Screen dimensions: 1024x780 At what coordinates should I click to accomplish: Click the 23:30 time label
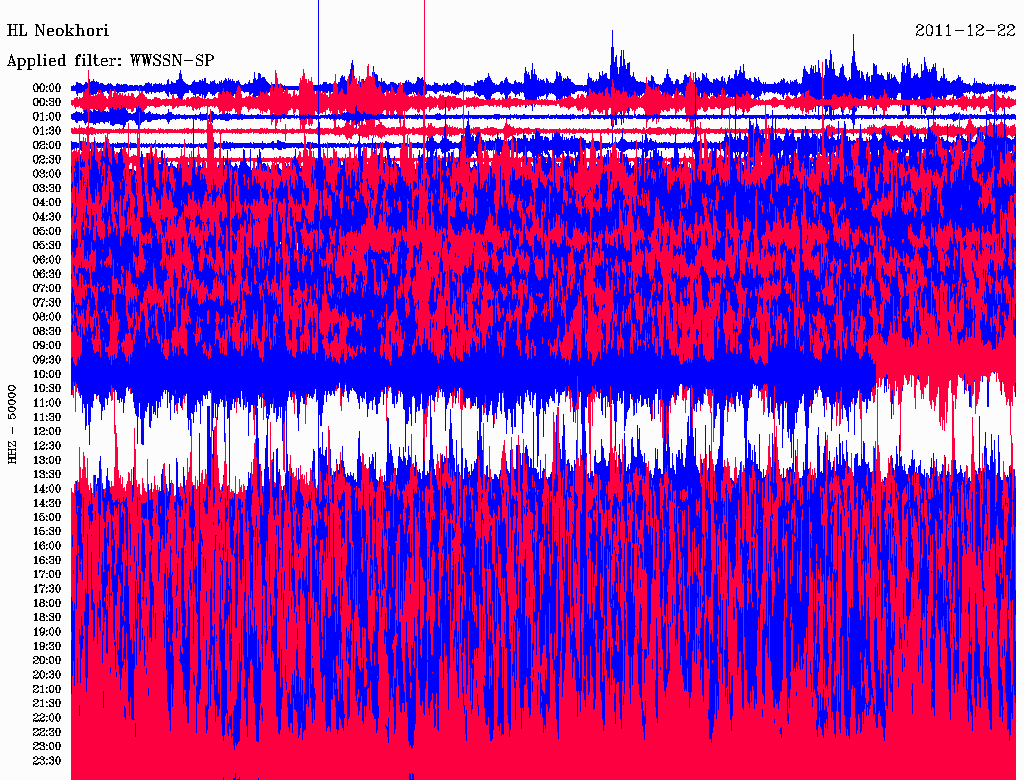(47, 761)
